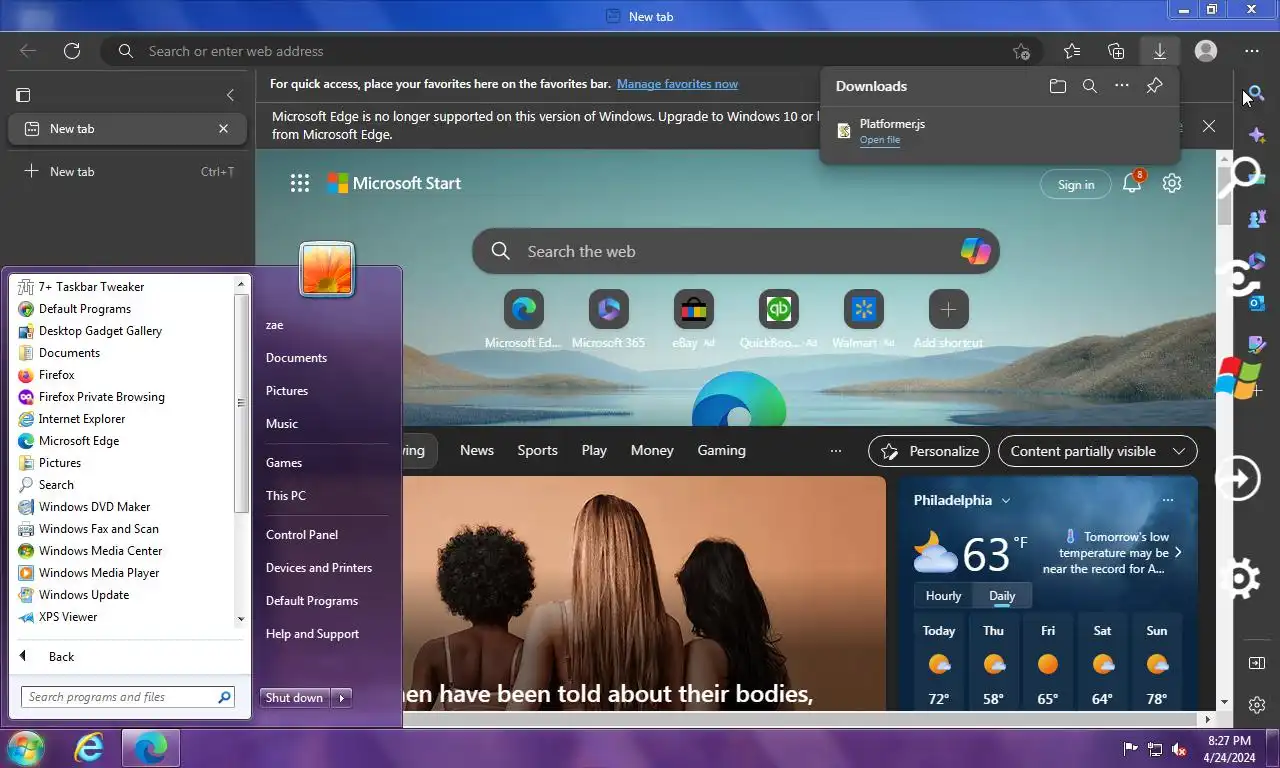The image size is (1280, 768).
Task: Open the Walmart shortcut tile
Action: tap(863, 319)
